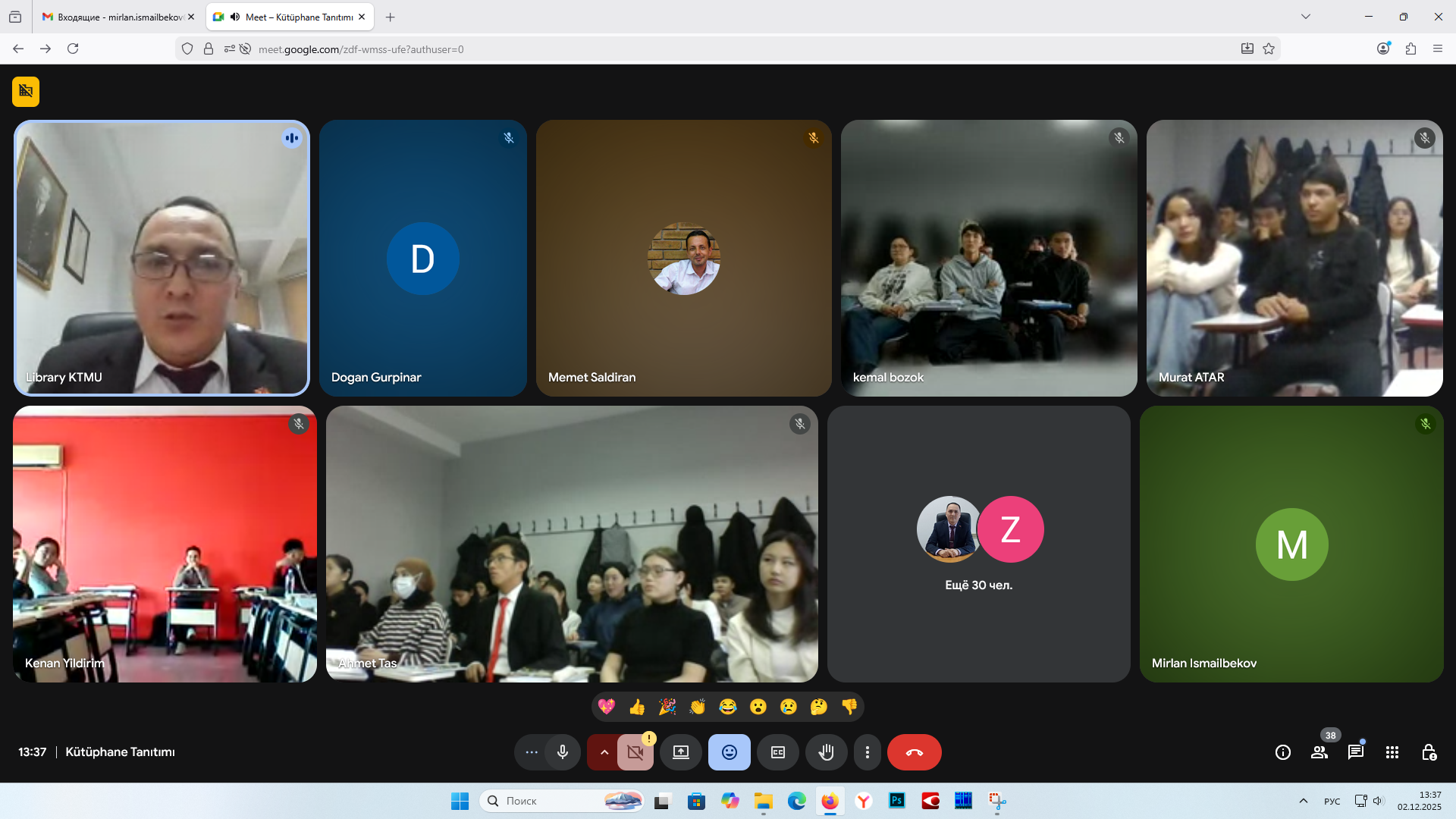Toggle closed captions button

pyautogui.click(x=778, y=752)
